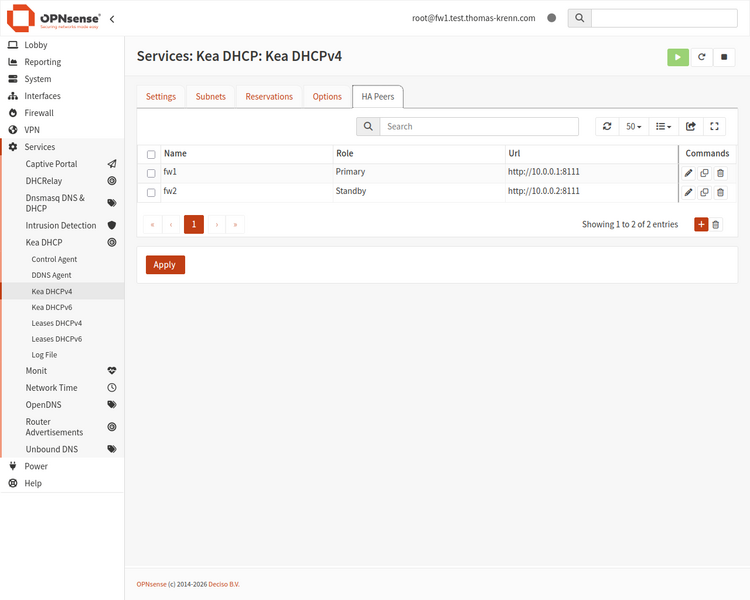Open the 50 rows-per-page dropdown
The width and height of the screenshot is (750, 600).
(x=634, y=126)
